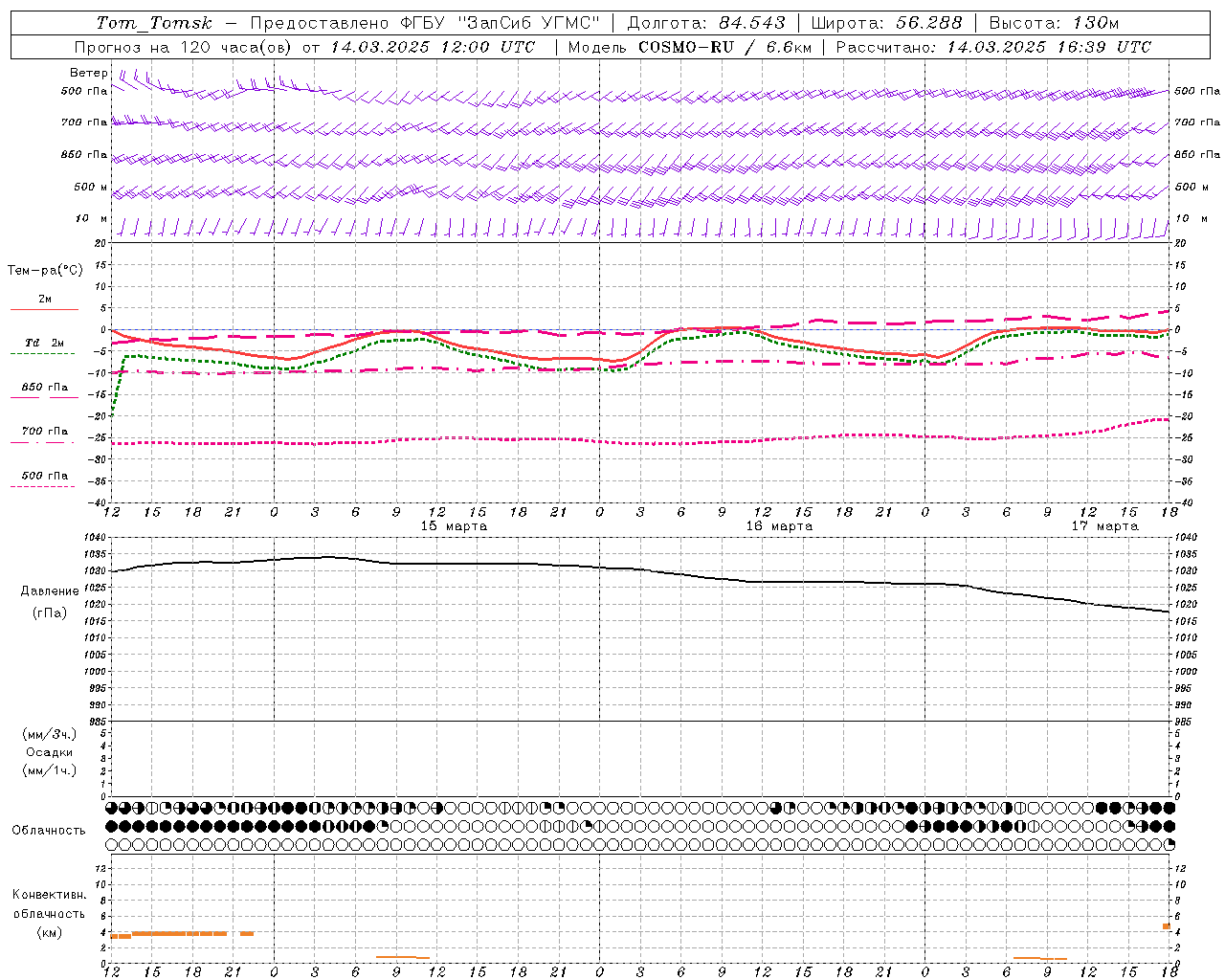
Task: Click the Облачность cloudiness label
Action: 49,831
